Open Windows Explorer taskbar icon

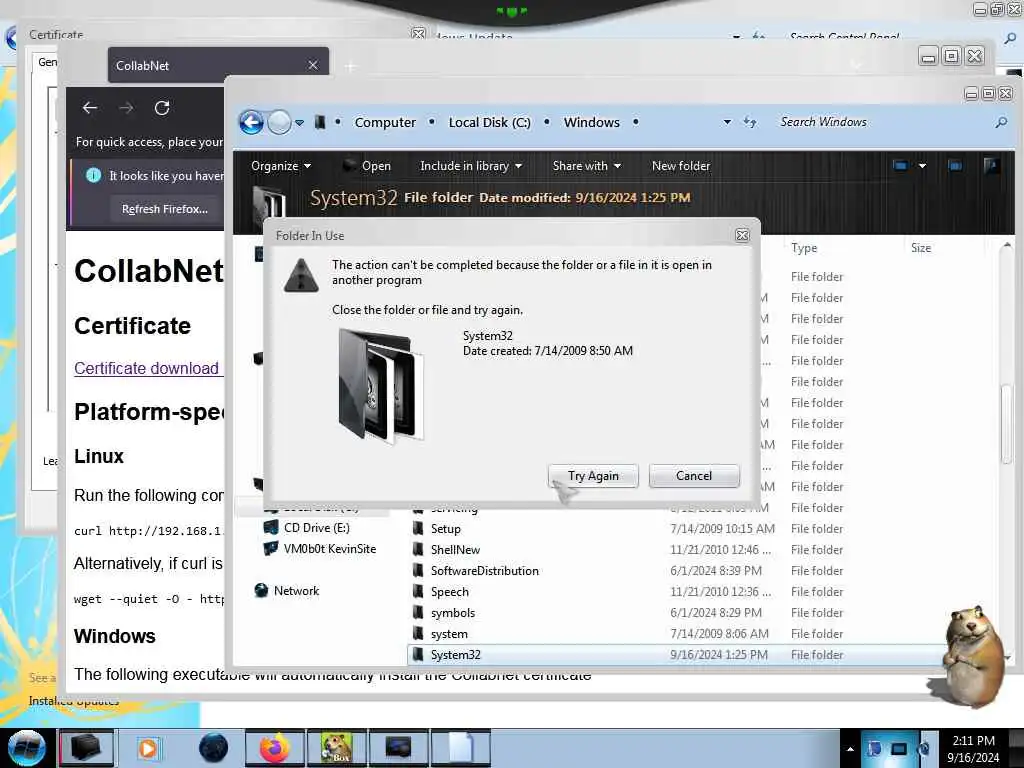coord(87,748)
